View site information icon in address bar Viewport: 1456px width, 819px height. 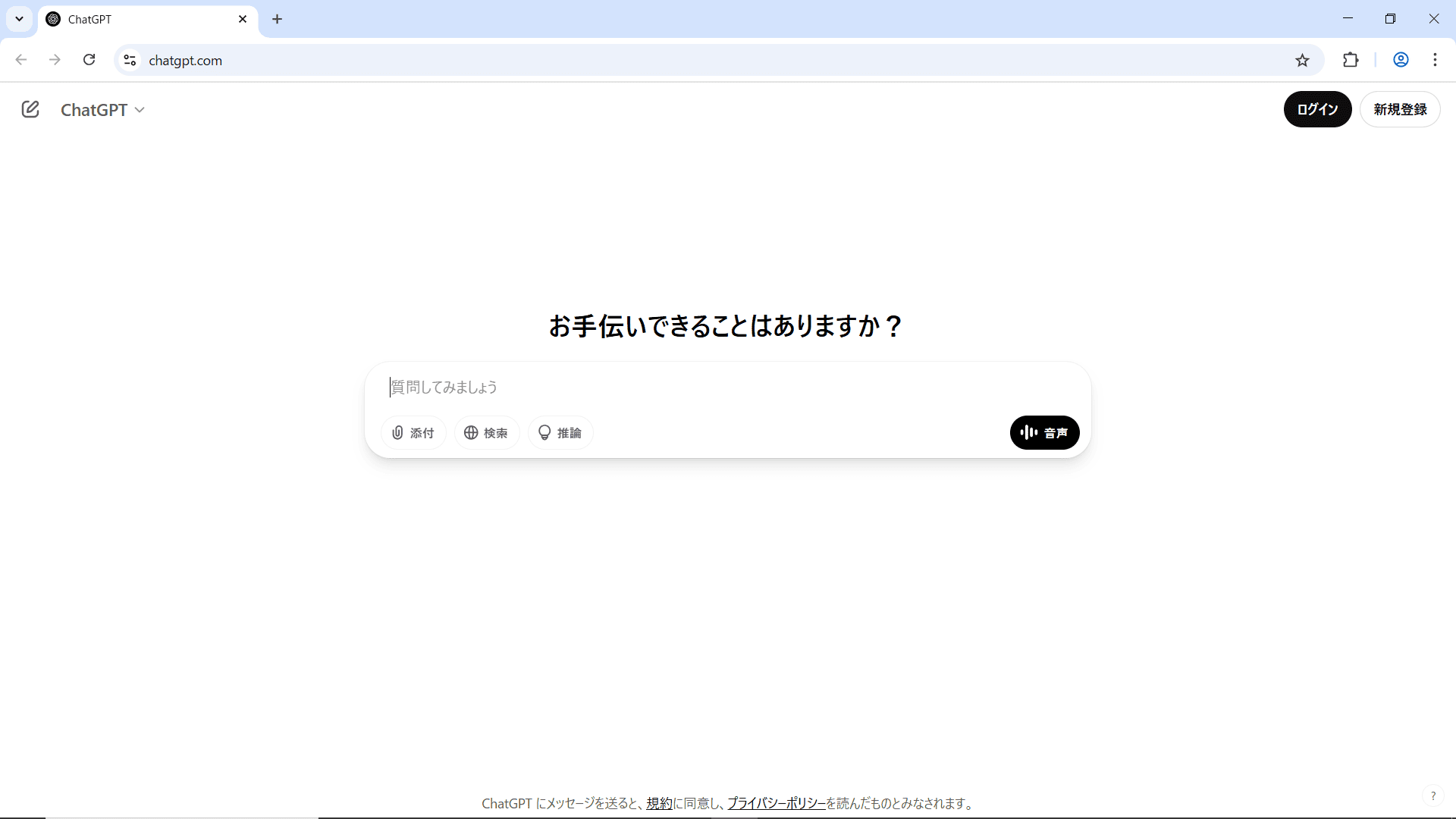[x=130, y=60]
